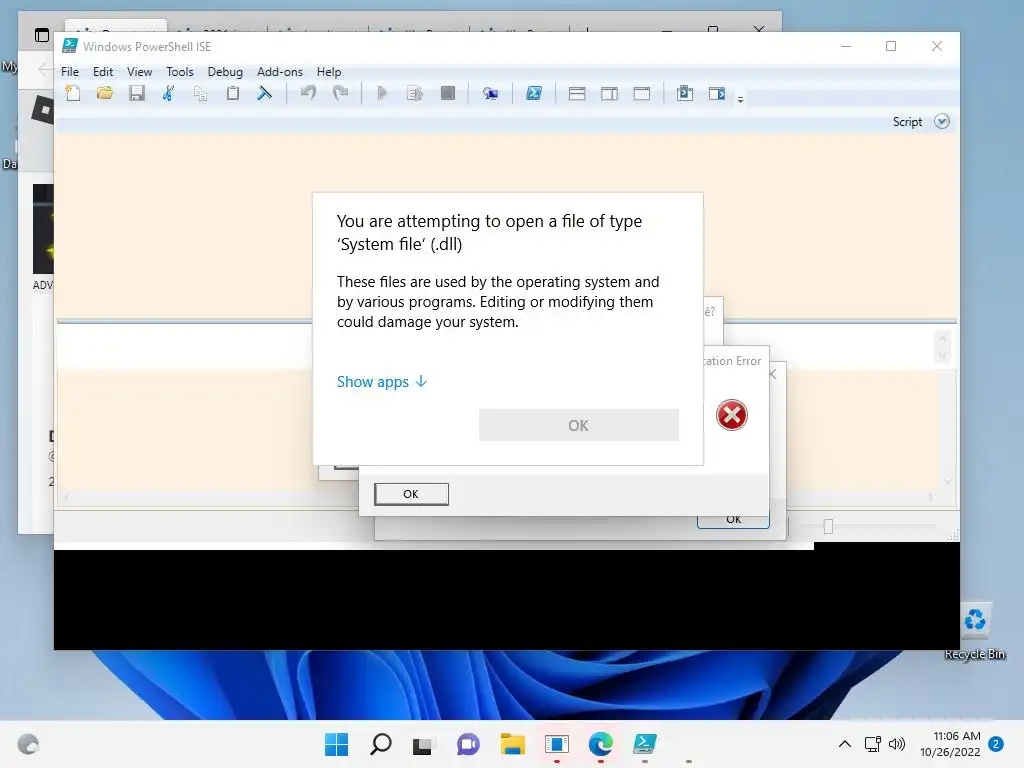Show script pane right layout icon
Viewport: 1024px width, 768px height.
[x=609, y=93]
